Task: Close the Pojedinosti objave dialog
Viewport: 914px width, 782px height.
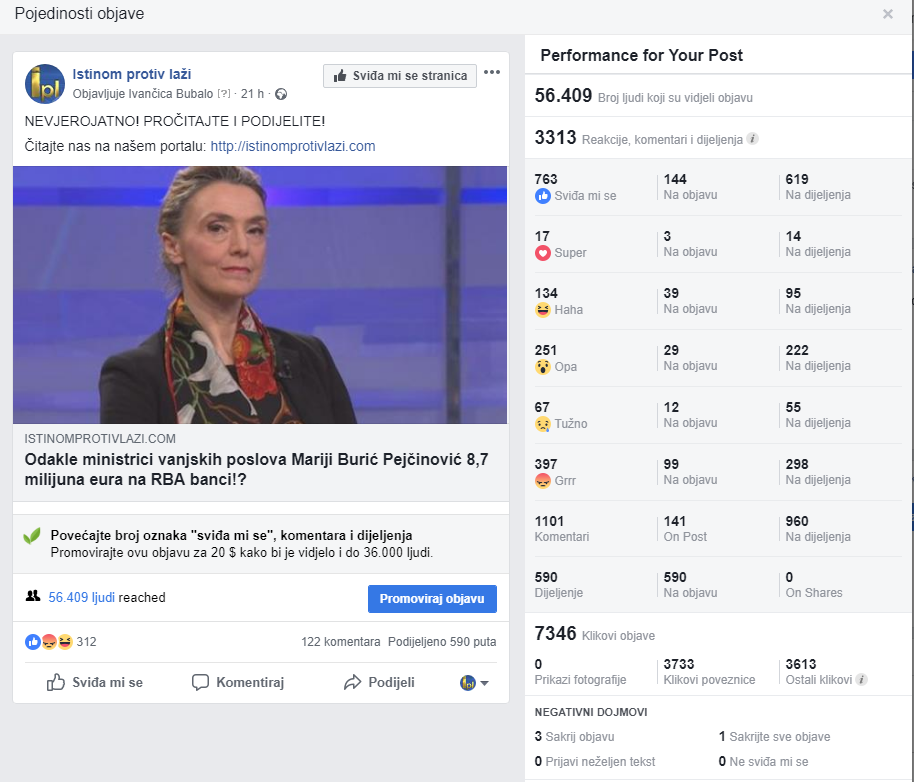Action: click(x=888, y=14)
